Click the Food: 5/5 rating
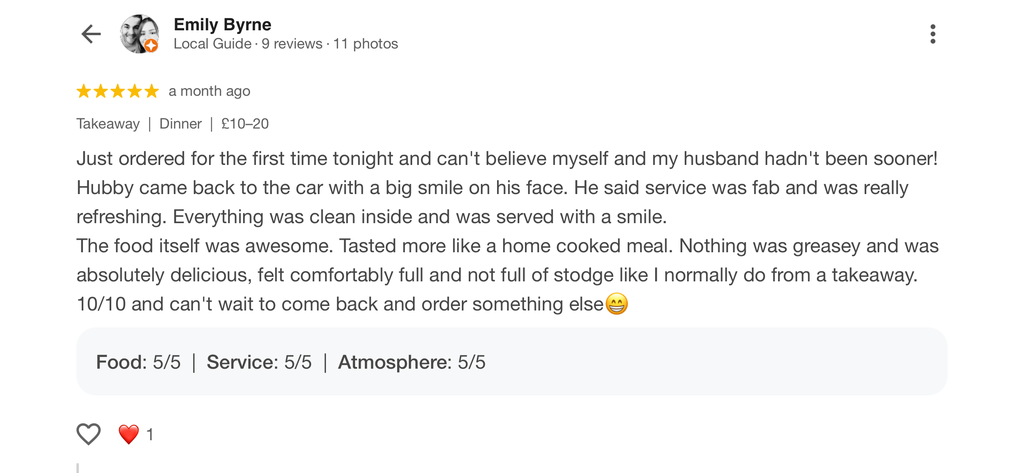Image resolution: width=1024 pixels, height=473 pixels. tap(138, 362)
